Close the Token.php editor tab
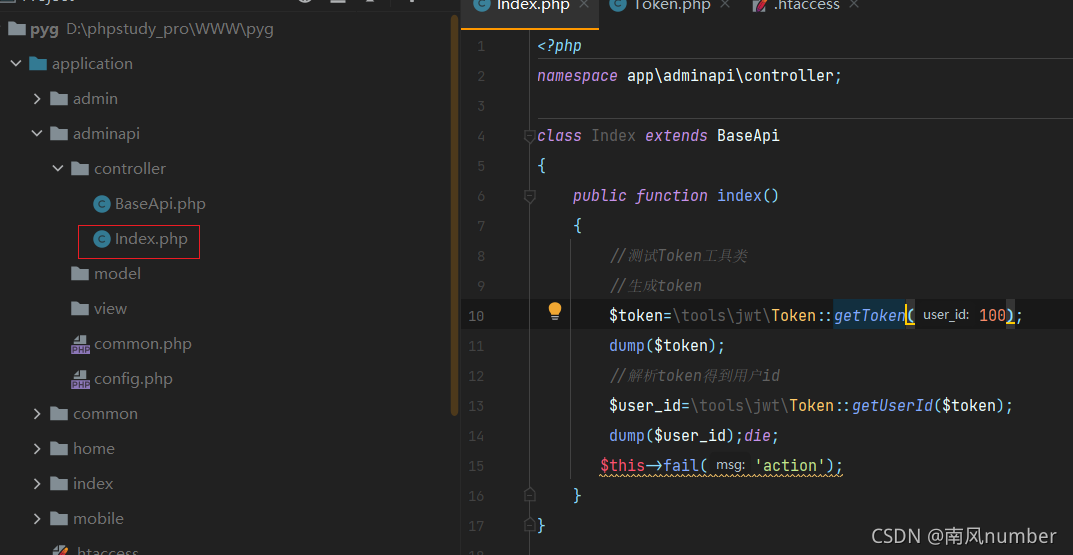This screenshot has width=1073, height=555. point(725,4)
